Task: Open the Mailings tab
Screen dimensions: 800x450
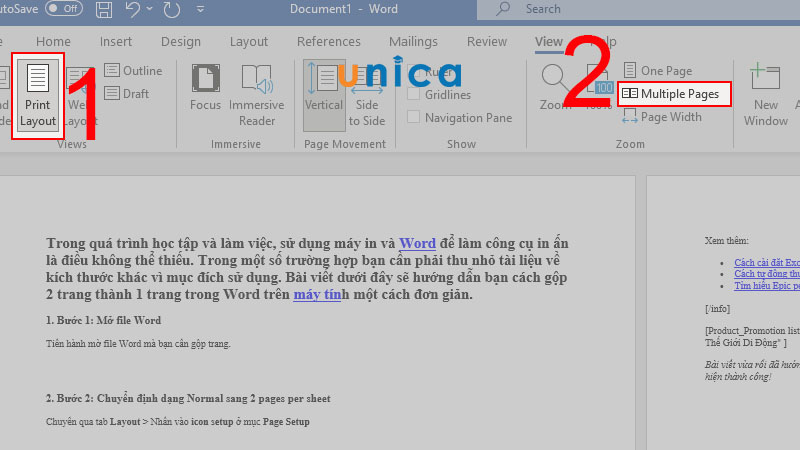Action: click(x=413, y=41)
